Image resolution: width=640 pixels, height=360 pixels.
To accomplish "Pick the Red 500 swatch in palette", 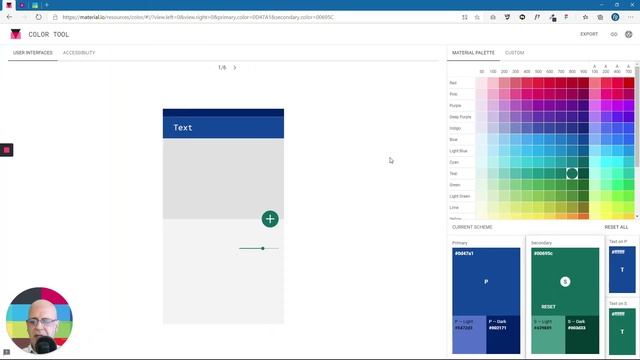I will 538,83.
